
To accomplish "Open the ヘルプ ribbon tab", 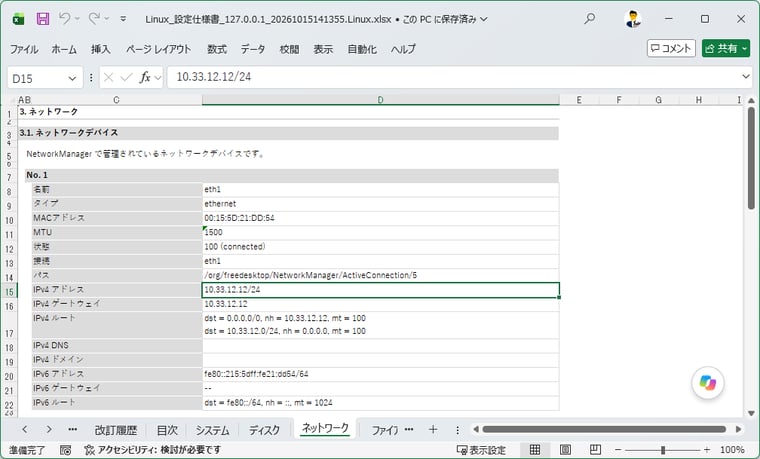I will click(x=403, y=49).
